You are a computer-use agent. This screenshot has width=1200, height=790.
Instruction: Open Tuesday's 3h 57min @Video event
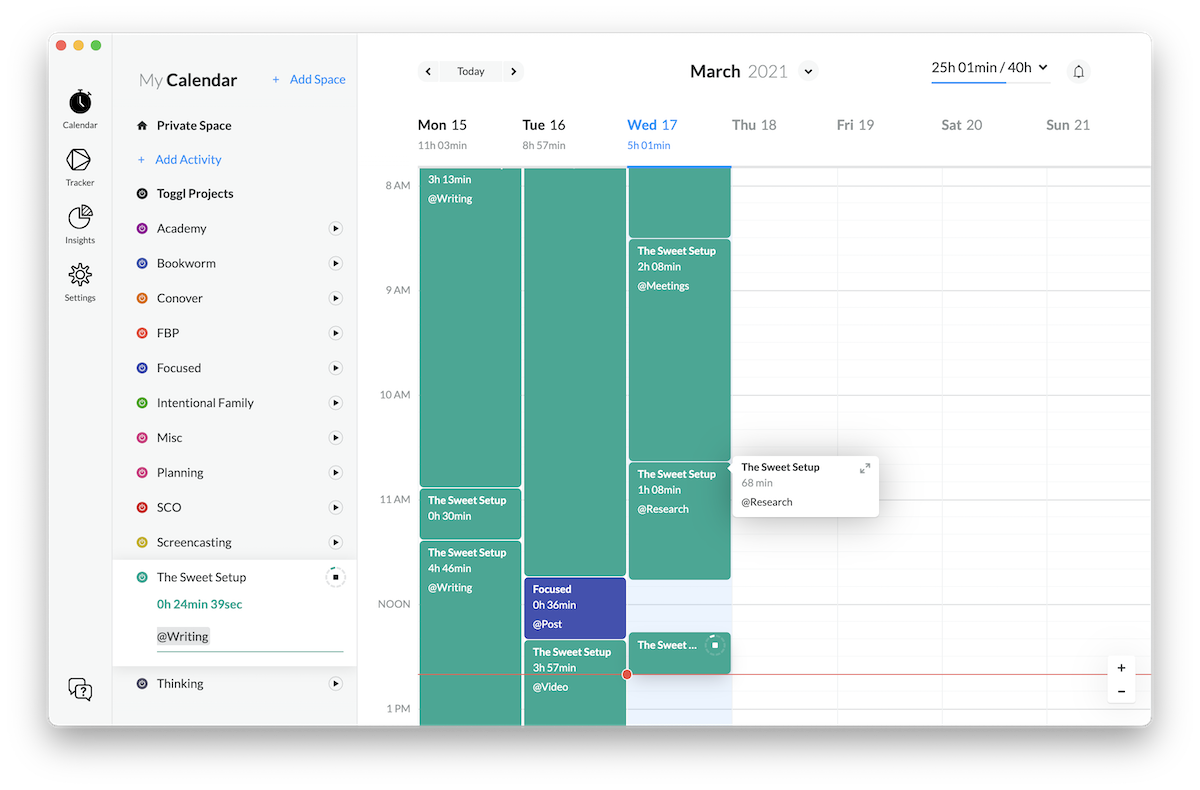pyautogui.click(x=575, y=683)
